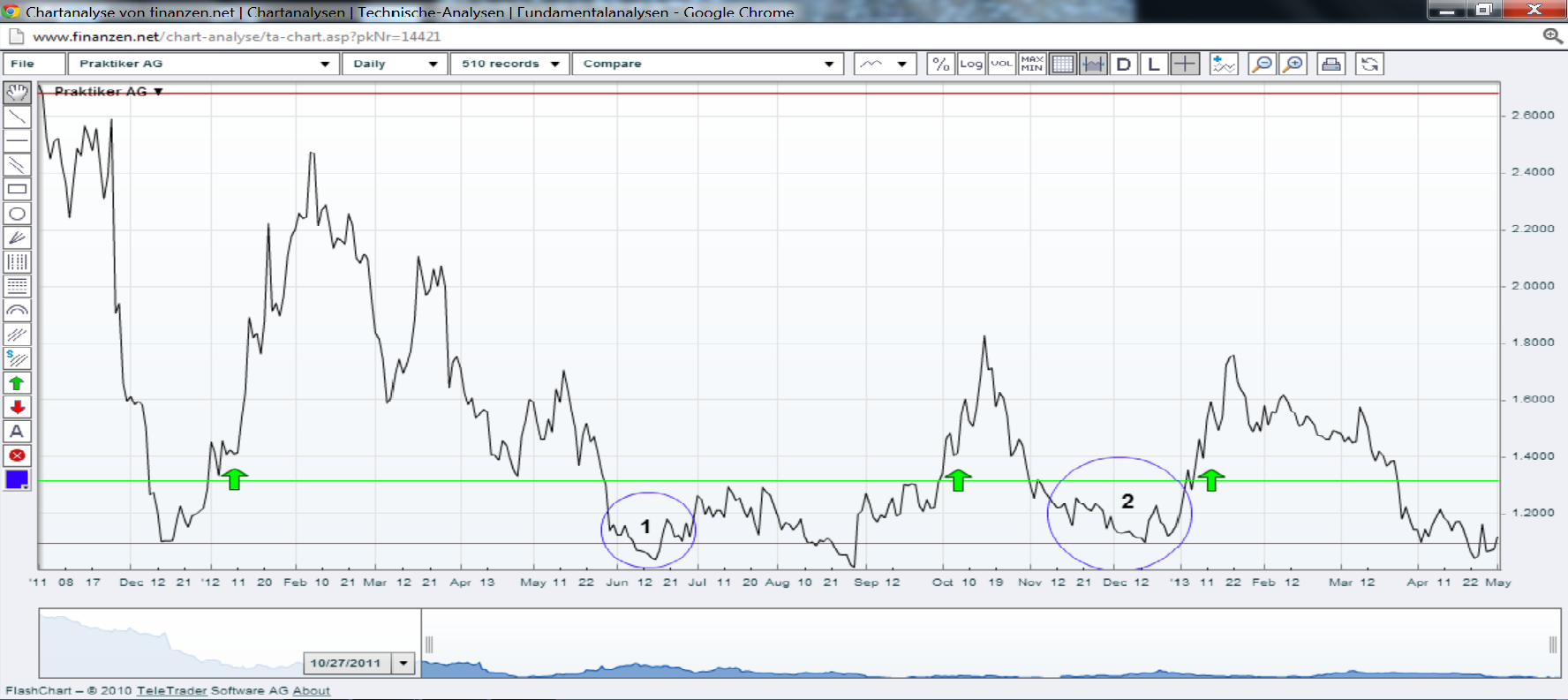Toggle logarithmic scale with Log button
Screen dimensions: 1568x700
click(x=971, y=64)
